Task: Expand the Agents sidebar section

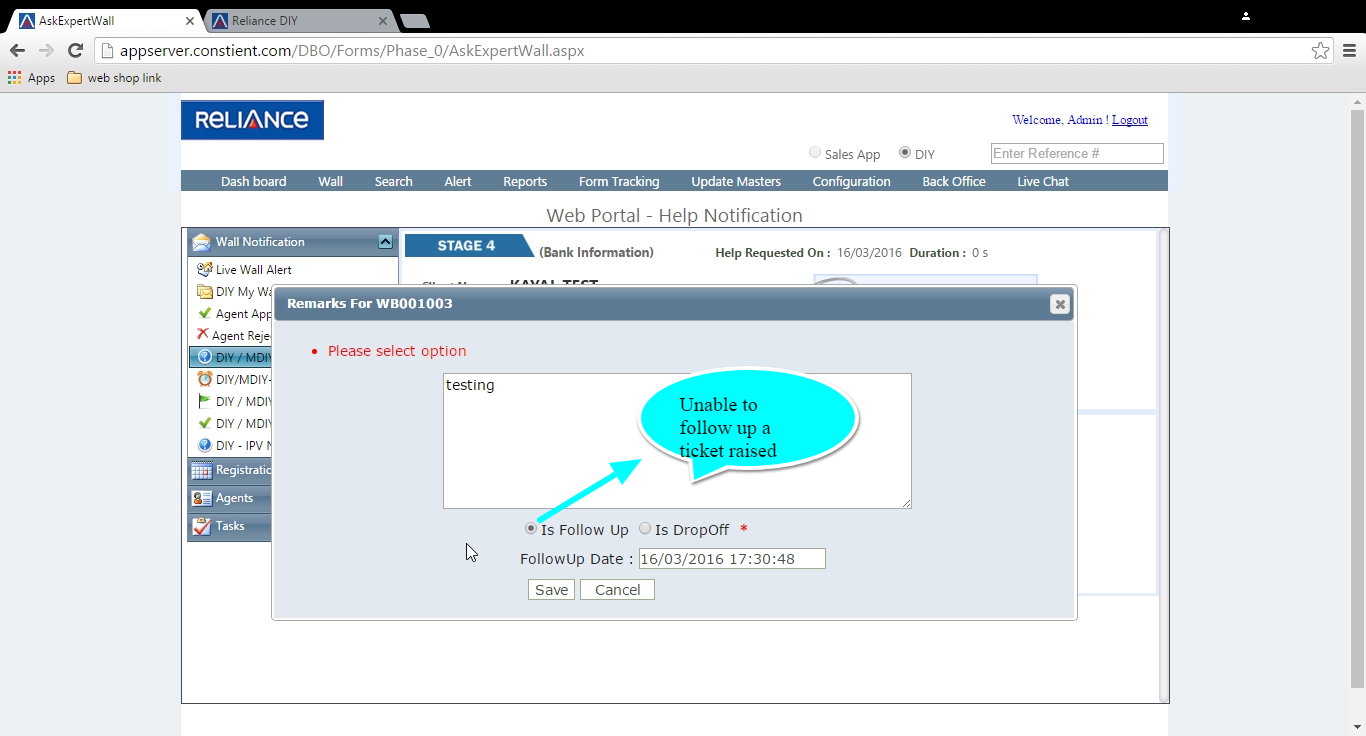Action: click(229, 498)
